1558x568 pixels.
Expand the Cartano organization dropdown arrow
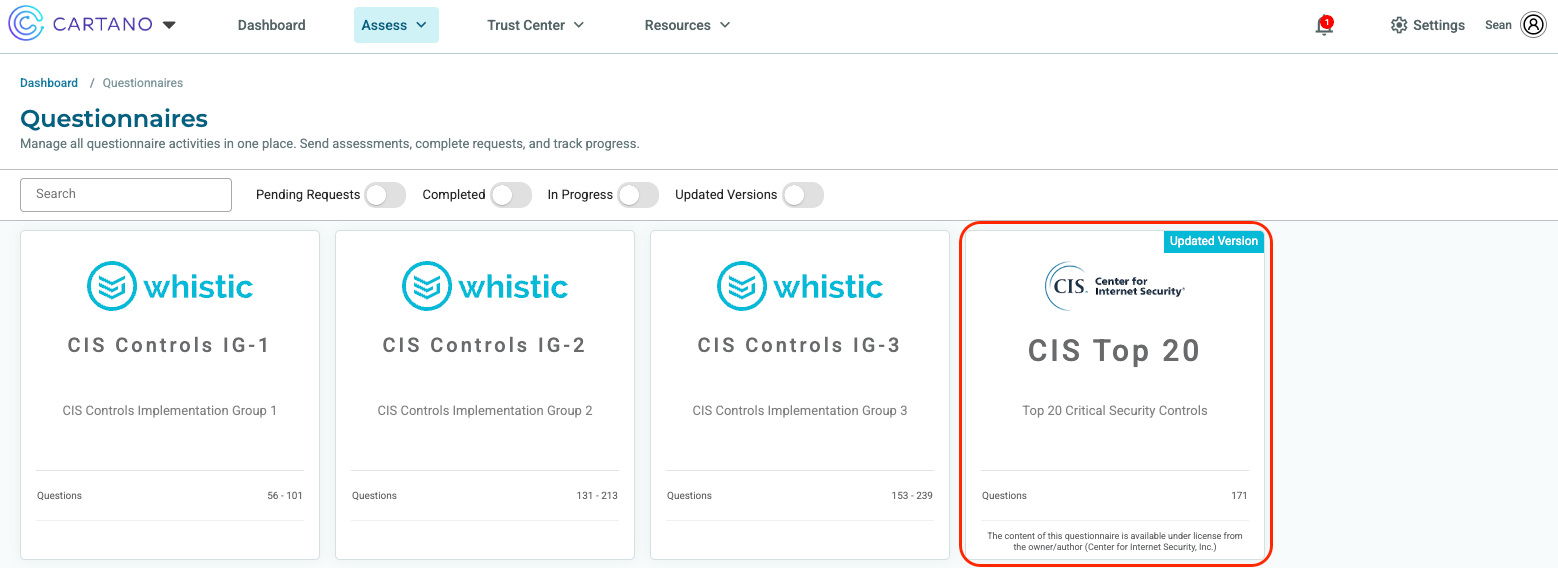169,26
